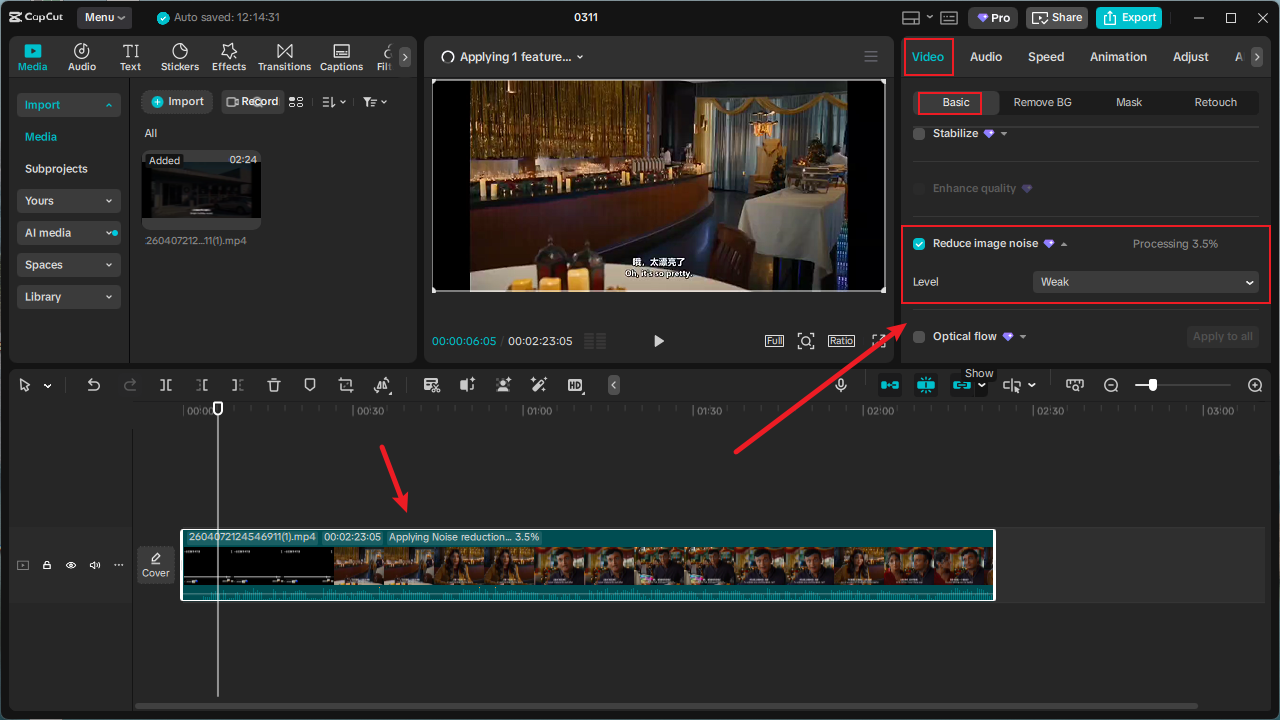Select the Transitions panel icon

[284, 56]
